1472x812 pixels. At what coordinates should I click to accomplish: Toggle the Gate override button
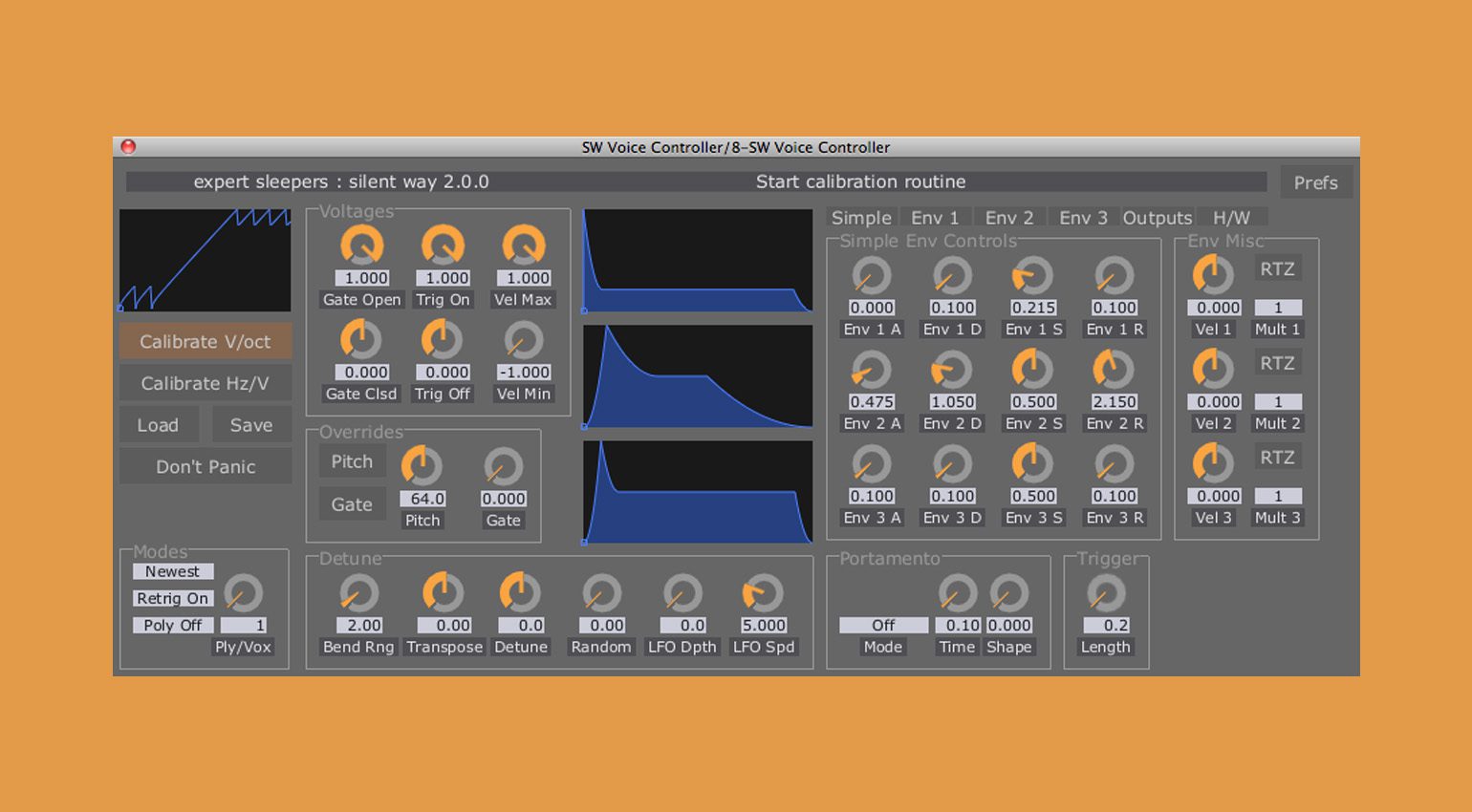click(352, 504)
